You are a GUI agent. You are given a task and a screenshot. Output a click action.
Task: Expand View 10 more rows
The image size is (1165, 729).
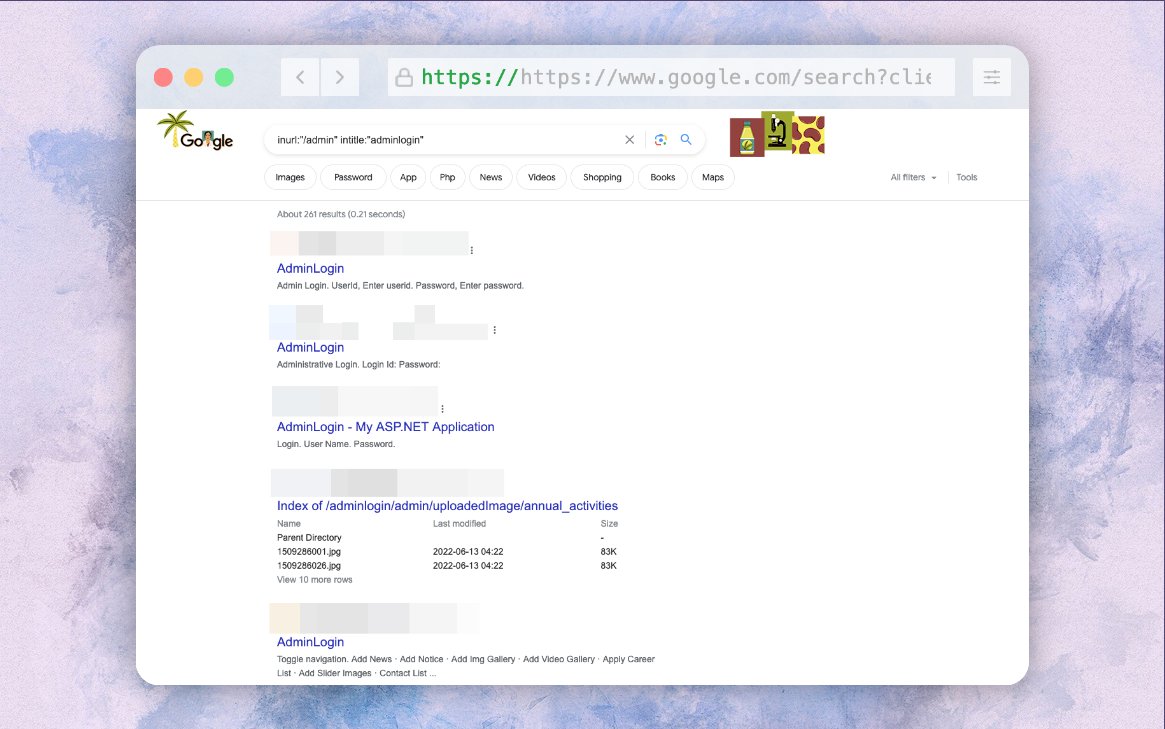(x=315, y=580)
